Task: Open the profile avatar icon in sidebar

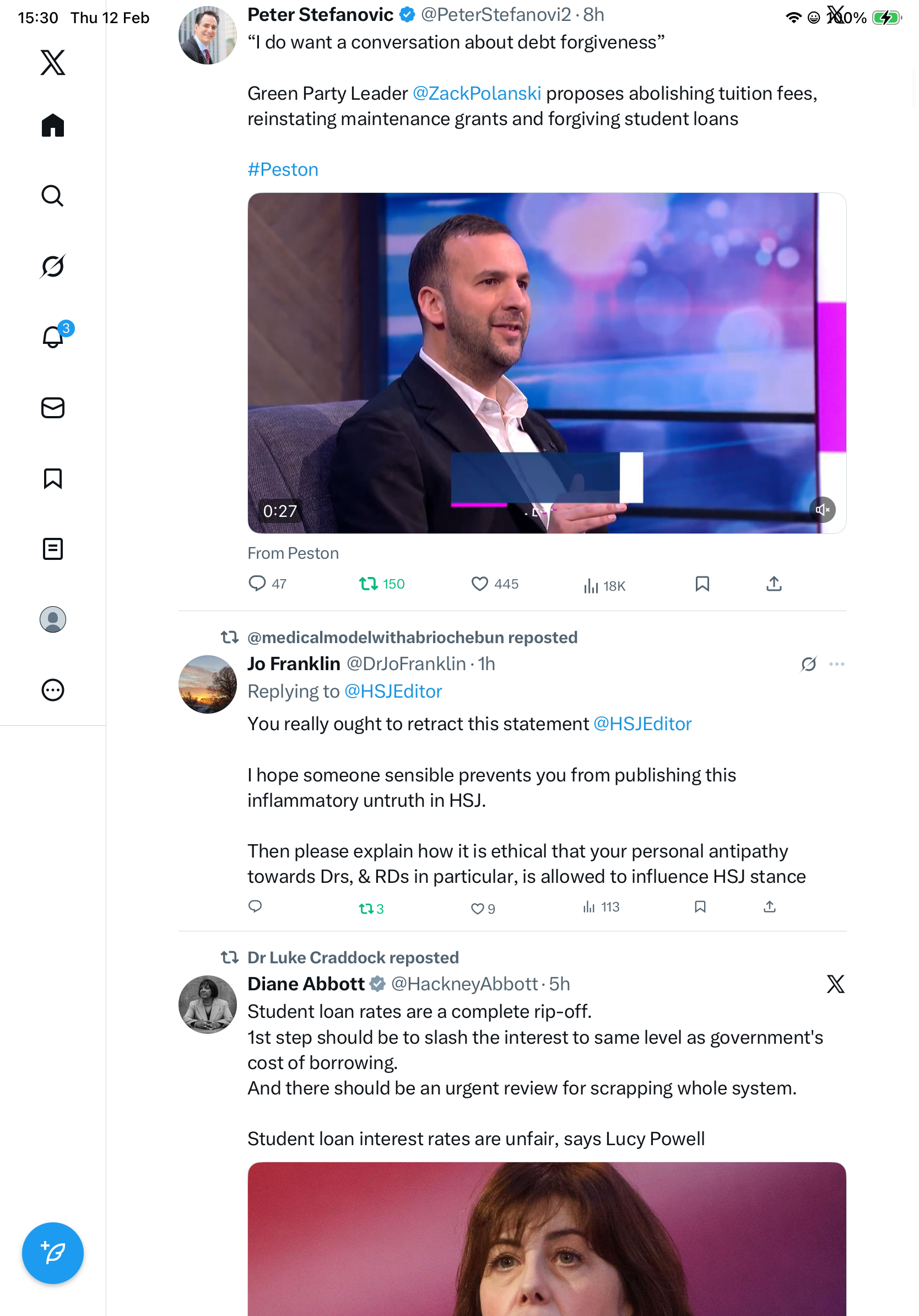Action: [x=53, y=619]
